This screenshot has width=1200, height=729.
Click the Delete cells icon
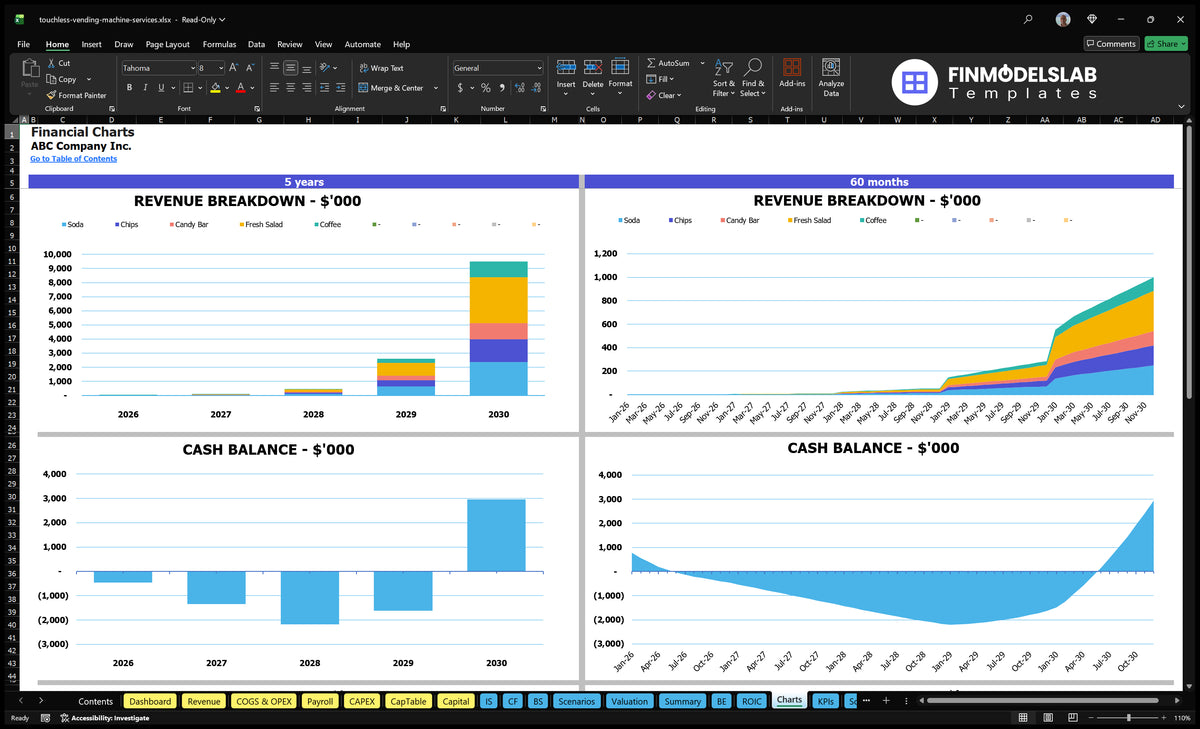coord(593,67)
